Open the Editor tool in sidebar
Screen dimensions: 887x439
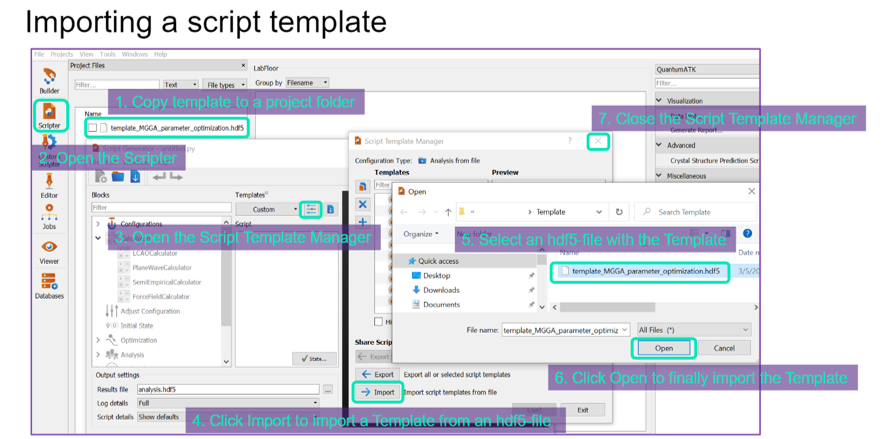pos(49,186)
